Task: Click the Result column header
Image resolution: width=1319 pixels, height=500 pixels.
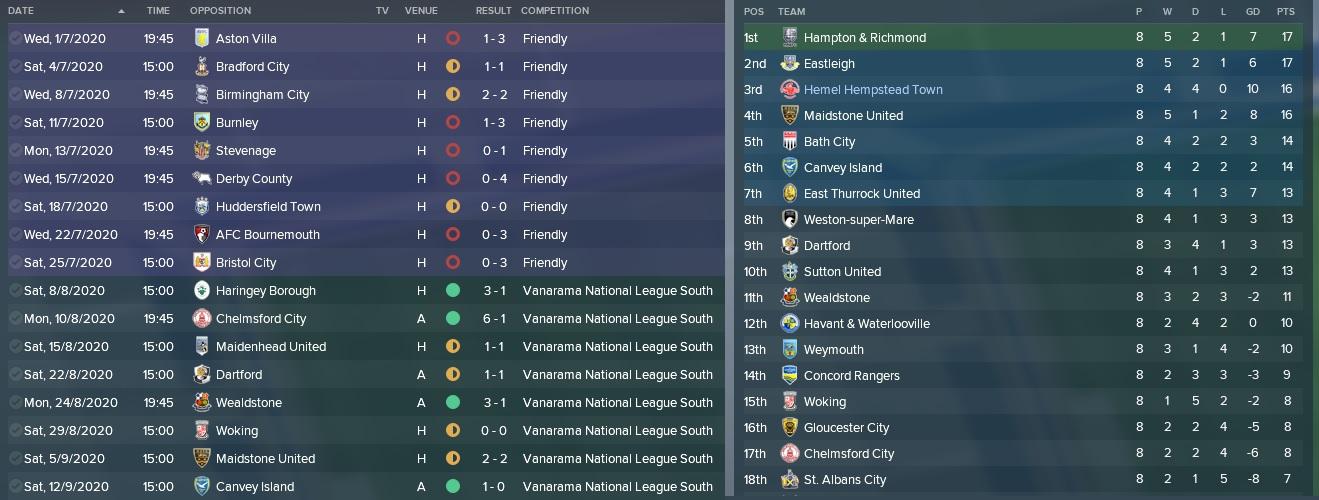Action: click(x=493, y=11)
